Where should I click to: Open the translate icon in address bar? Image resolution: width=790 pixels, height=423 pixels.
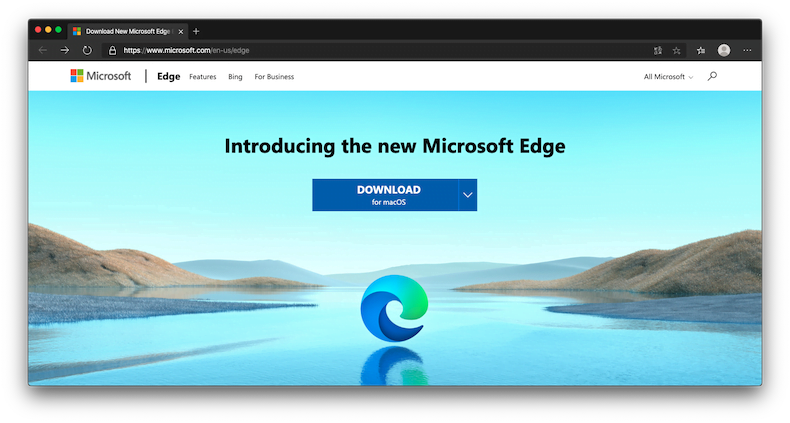(657, 50)
